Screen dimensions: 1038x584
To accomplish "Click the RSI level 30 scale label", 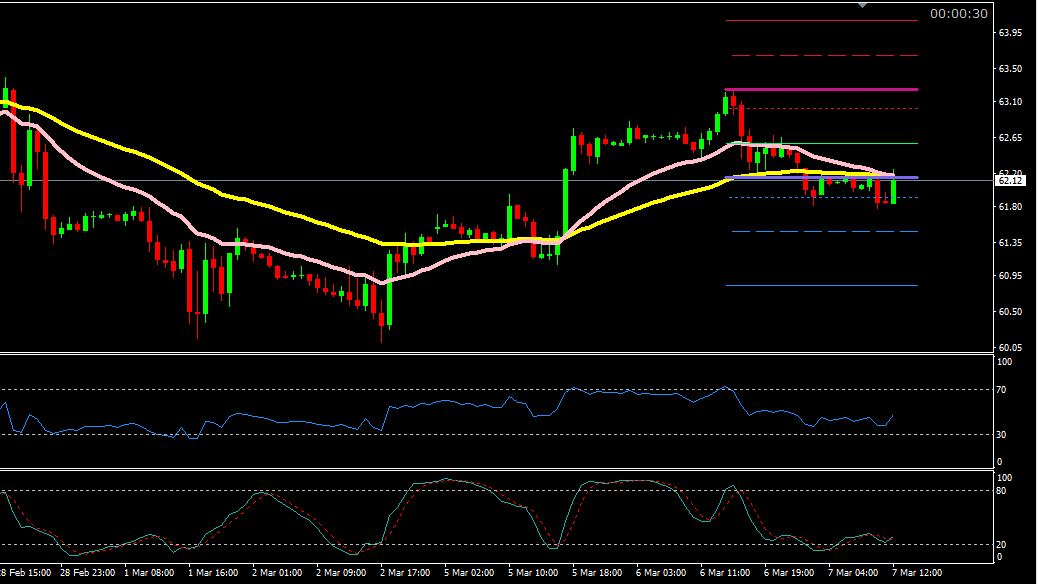I will [x=1002, y=434].
